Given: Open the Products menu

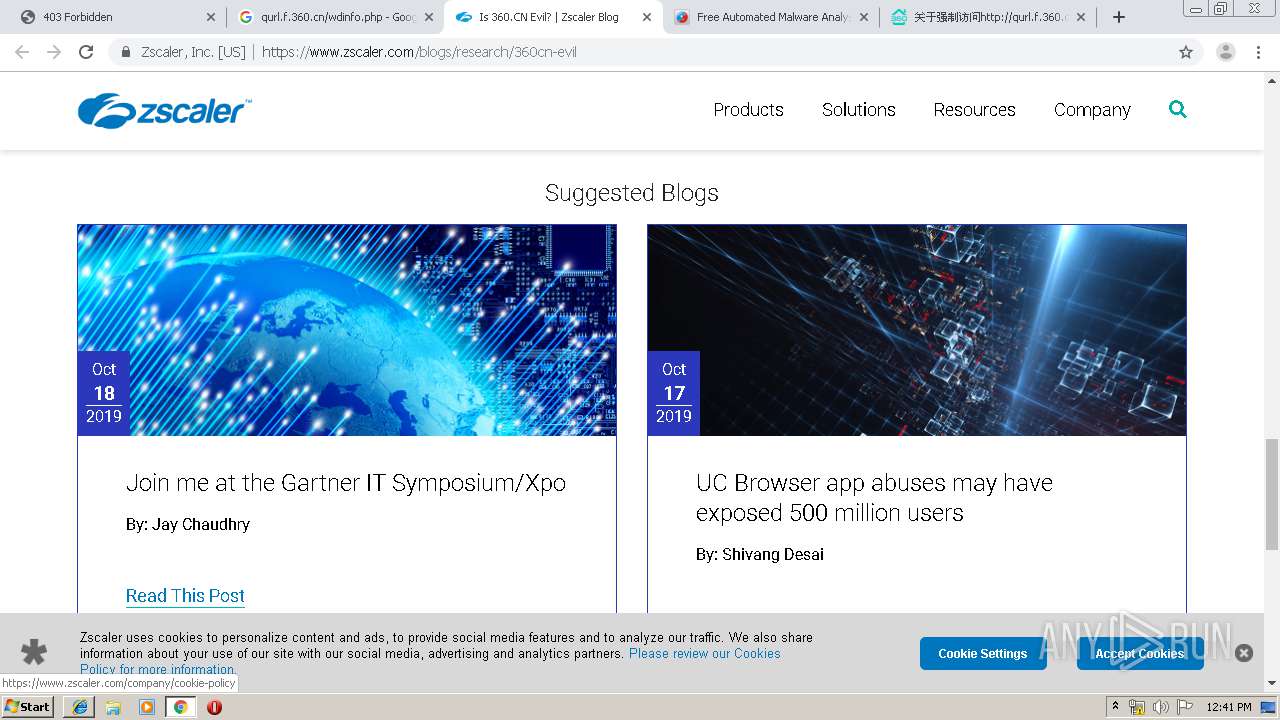Looking at the screenshot, I should [x=748, y=110].
